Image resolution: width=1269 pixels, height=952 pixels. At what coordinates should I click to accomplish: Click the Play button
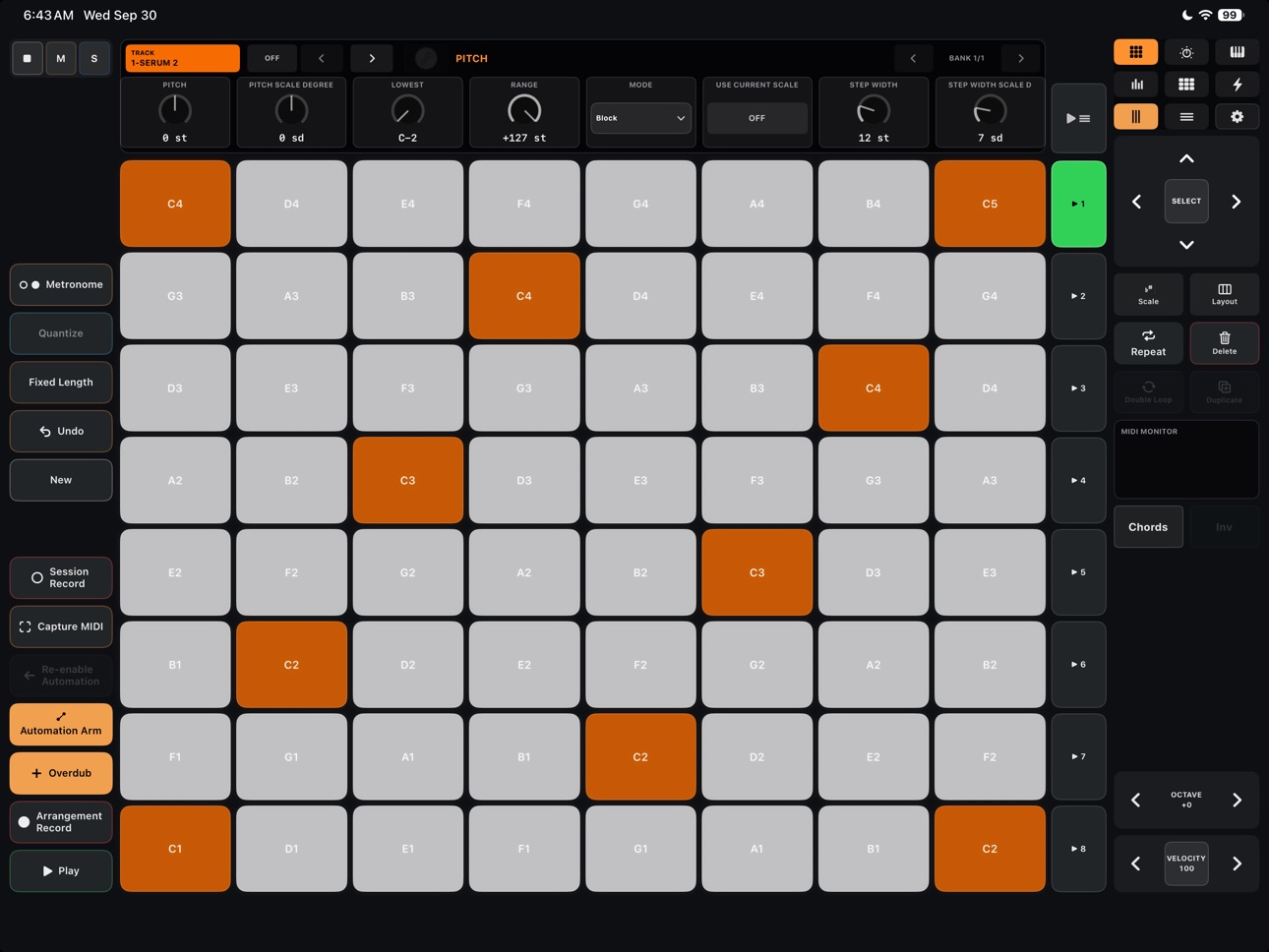pos(61,870)
